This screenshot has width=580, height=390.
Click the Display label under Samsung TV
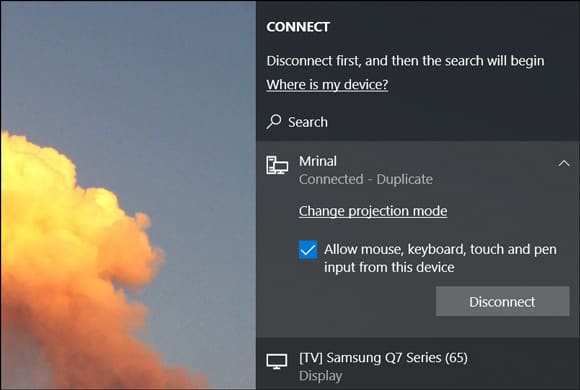[x=320, y=376]
